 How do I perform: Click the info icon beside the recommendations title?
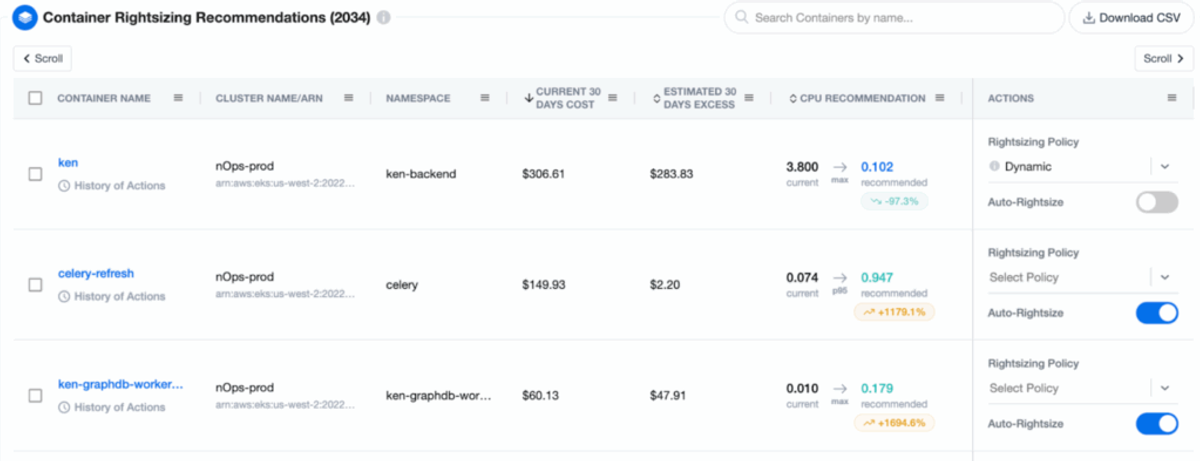pos(385,18)
